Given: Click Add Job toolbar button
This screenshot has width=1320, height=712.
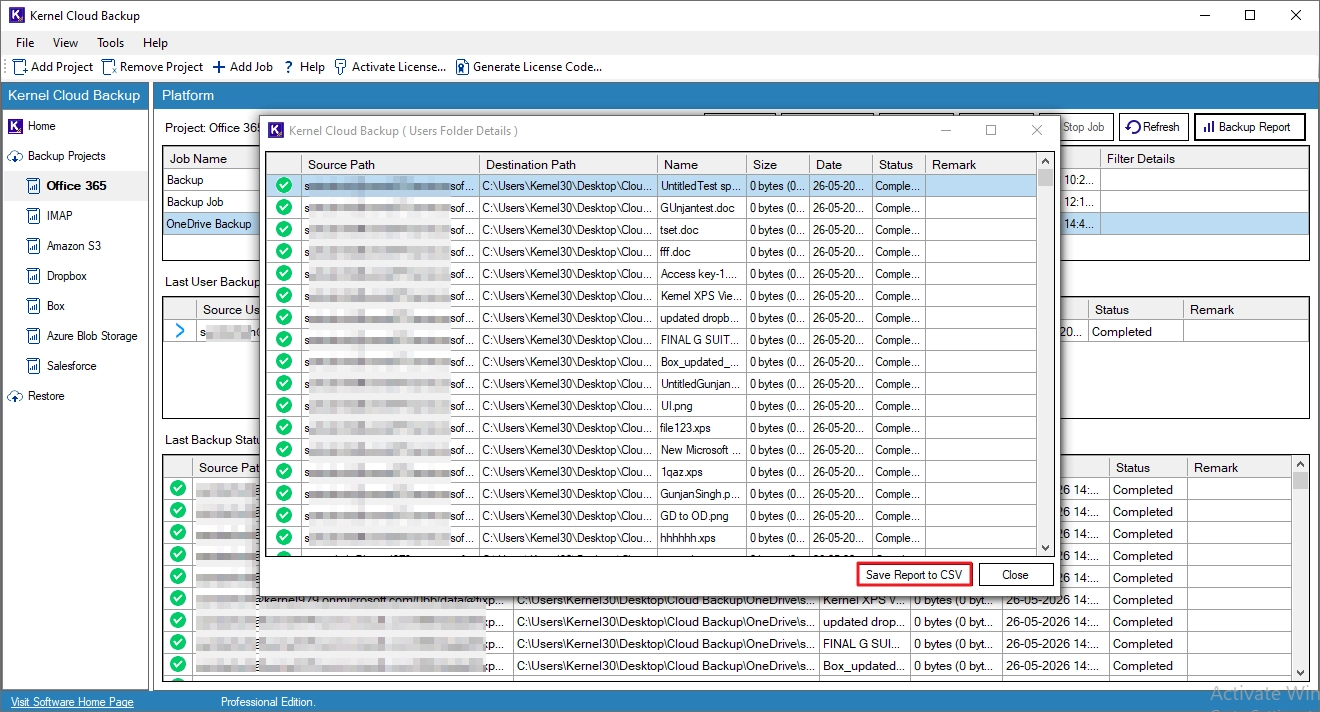Looking at the screenshot, I should click(242, 67).
